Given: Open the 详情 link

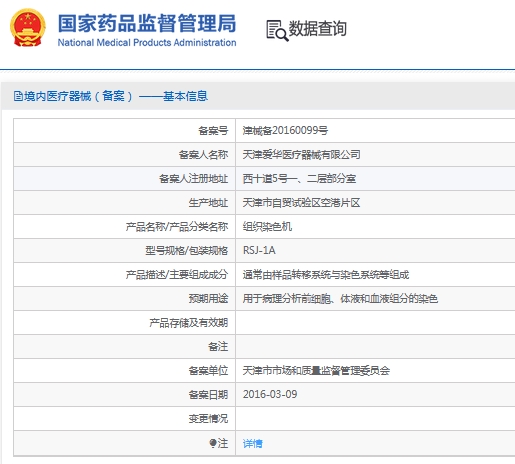Looking at the screenshot, I should pos(252,443).
